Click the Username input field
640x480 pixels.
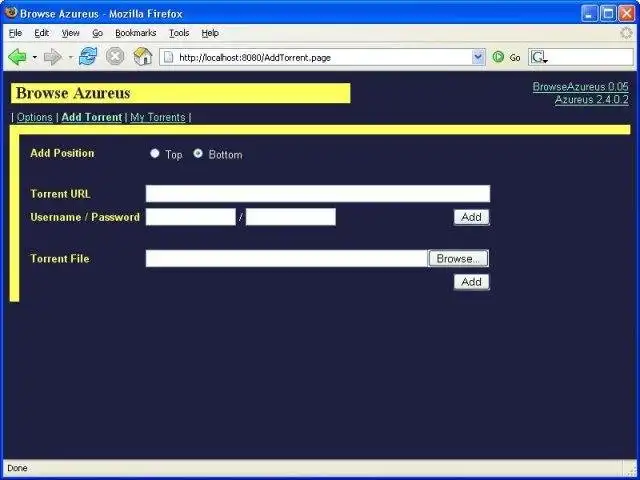(191, 217)
